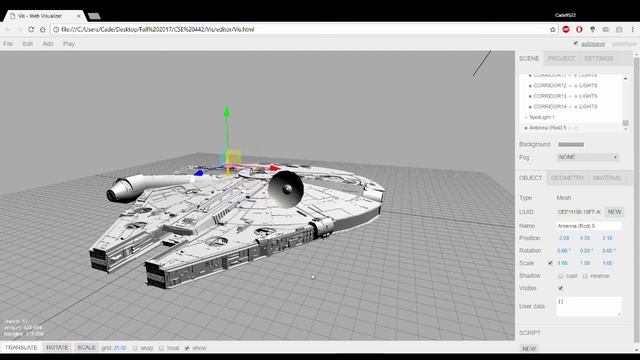640x360 pixels.
Task: Enable the Shadow receive checkbox
Action: tap(585, 276)
